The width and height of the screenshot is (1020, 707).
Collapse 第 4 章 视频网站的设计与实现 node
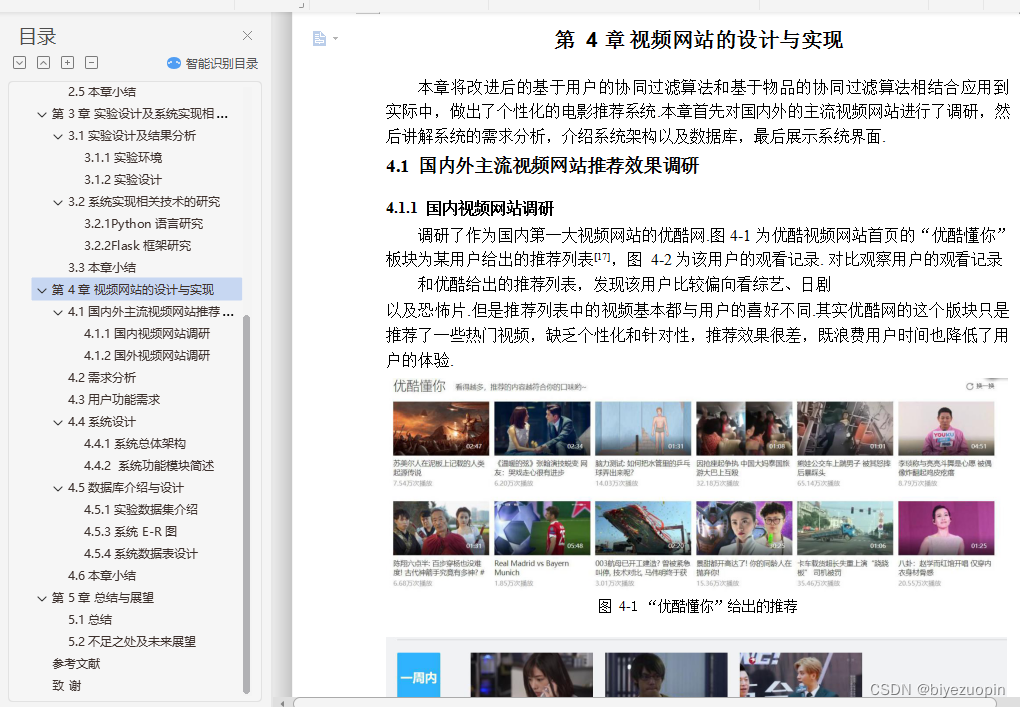[x=42, y=290]
